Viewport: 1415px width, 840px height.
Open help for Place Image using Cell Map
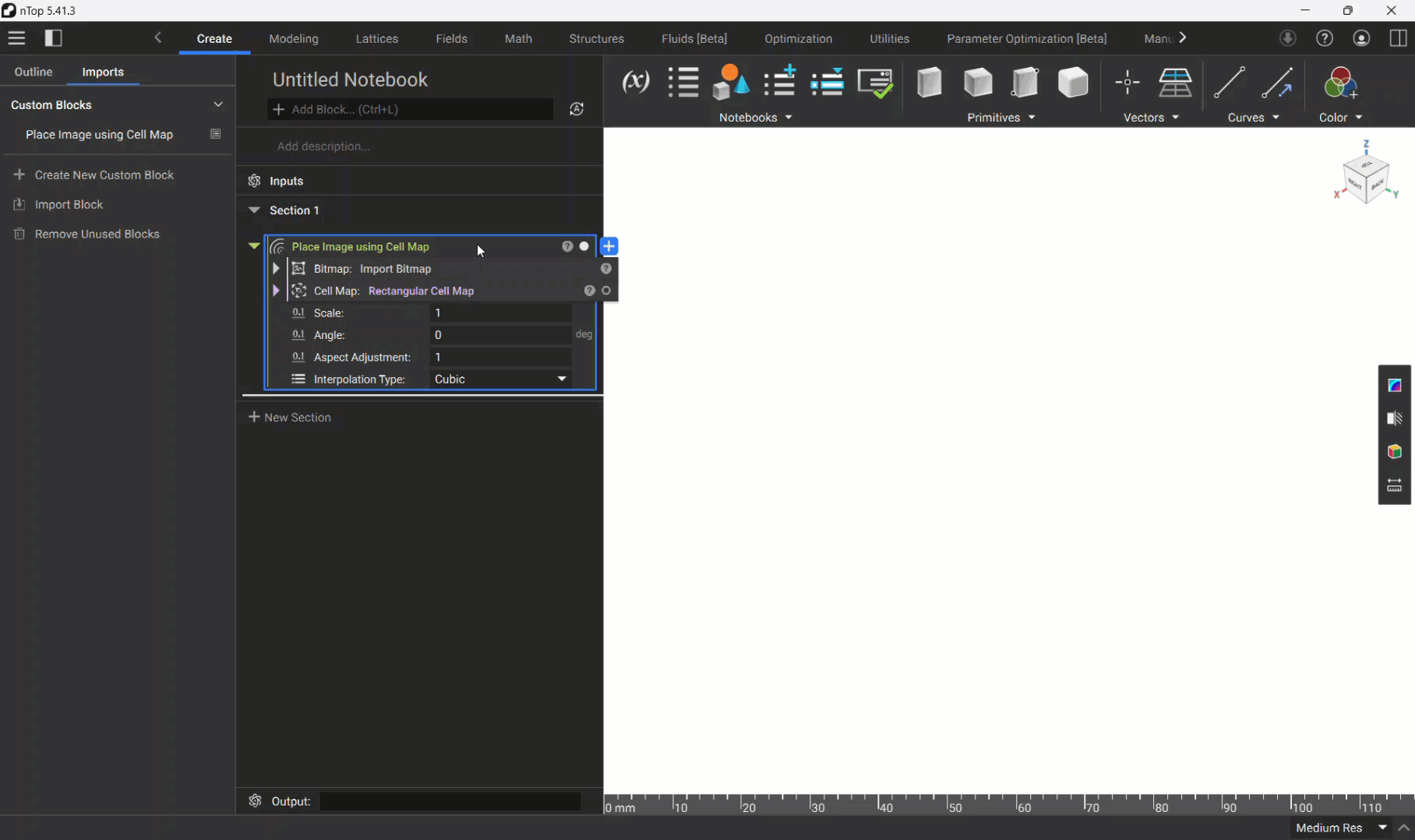point(567,246)
